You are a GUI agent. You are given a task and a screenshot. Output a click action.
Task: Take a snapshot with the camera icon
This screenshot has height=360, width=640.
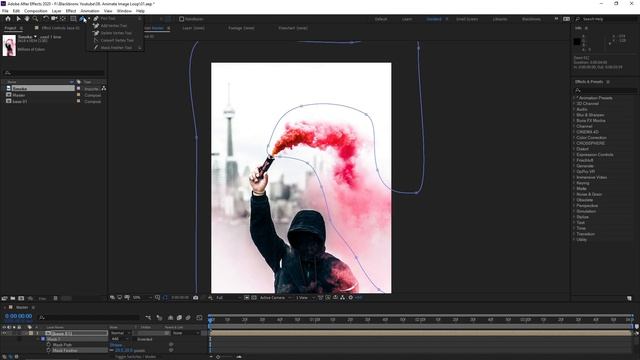196,298
